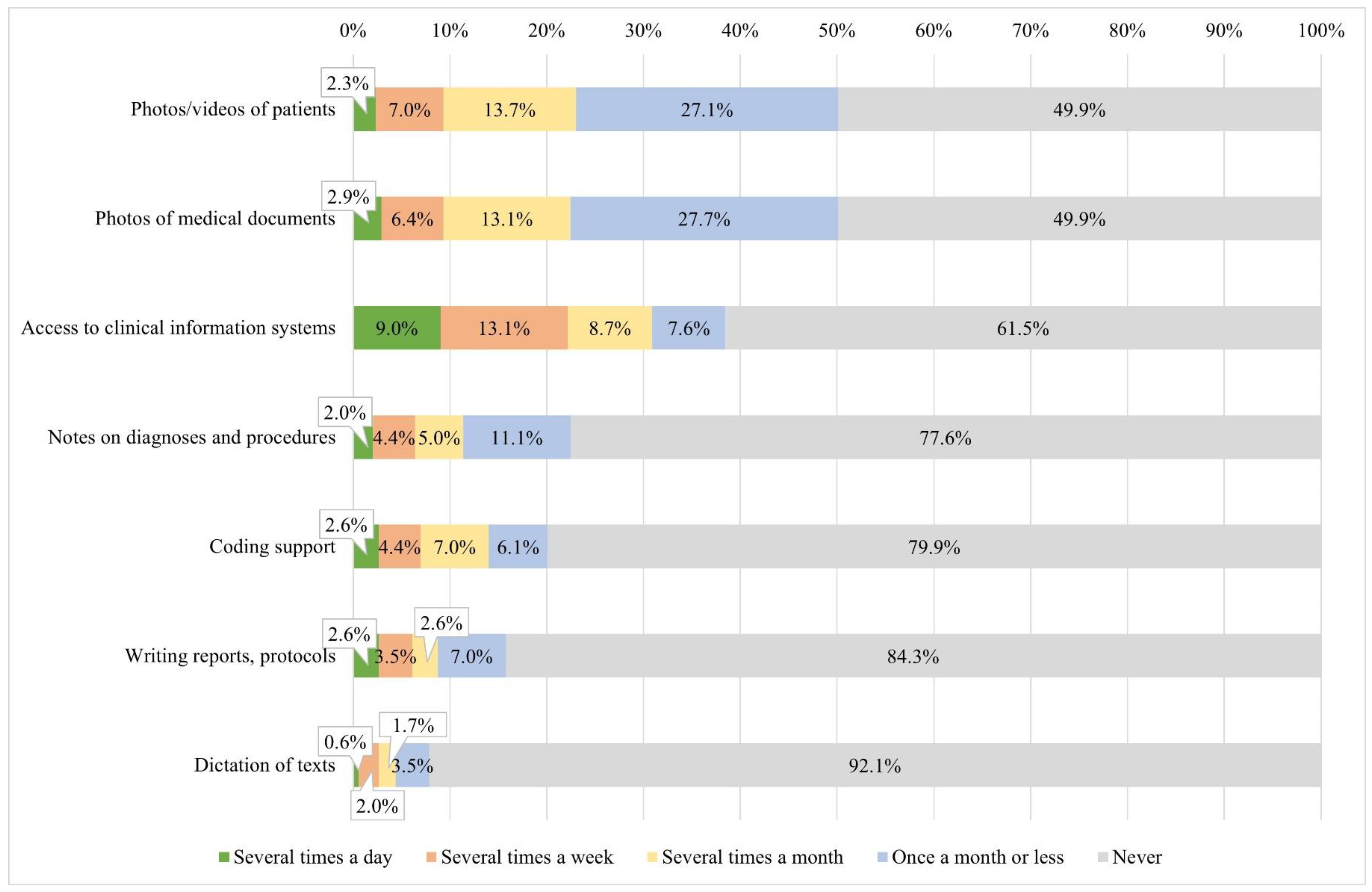Viewport: 1372px width, 892px height.
Task: Click the 13.7% yellow segment for Photos/videos
Action: point(510,109)
